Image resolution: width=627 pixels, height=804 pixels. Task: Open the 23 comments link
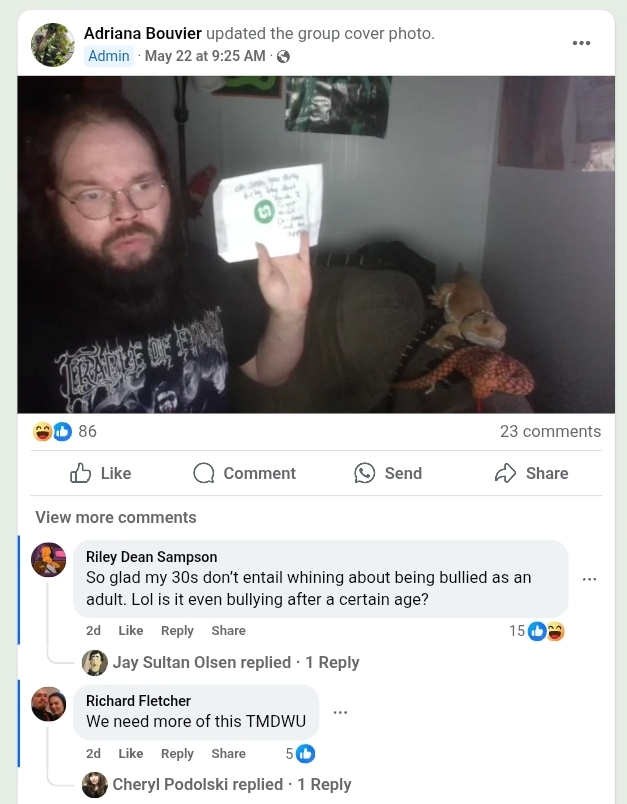[x=550, y=431]
